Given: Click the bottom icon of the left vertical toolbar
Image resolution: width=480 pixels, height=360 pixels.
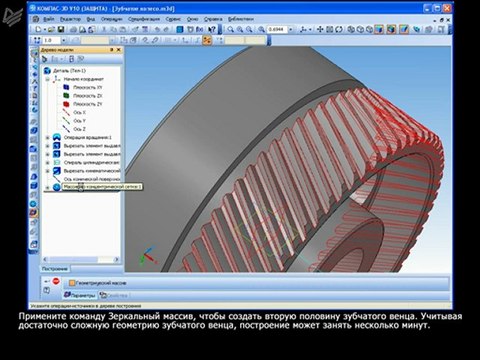Looking at the screenshot, I should tap(34, 244).
